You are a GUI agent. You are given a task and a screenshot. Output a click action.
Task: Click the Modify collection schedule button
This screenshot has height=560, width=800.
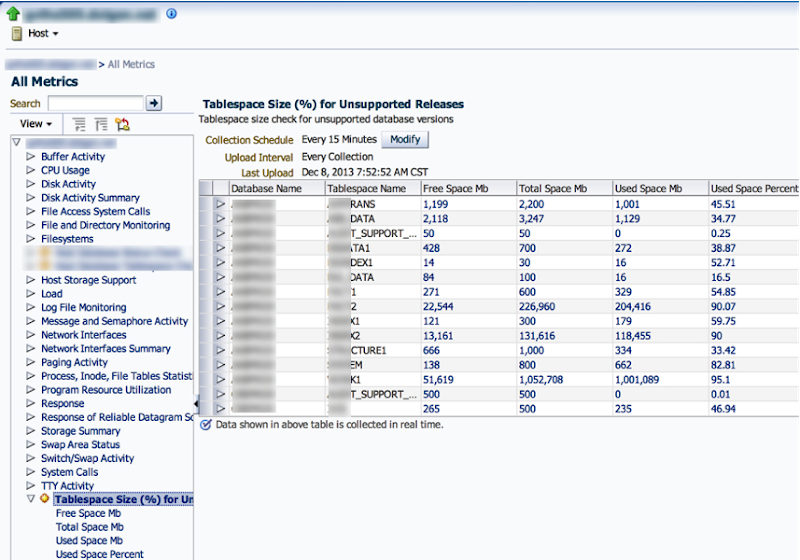click(x=405, y=140)
